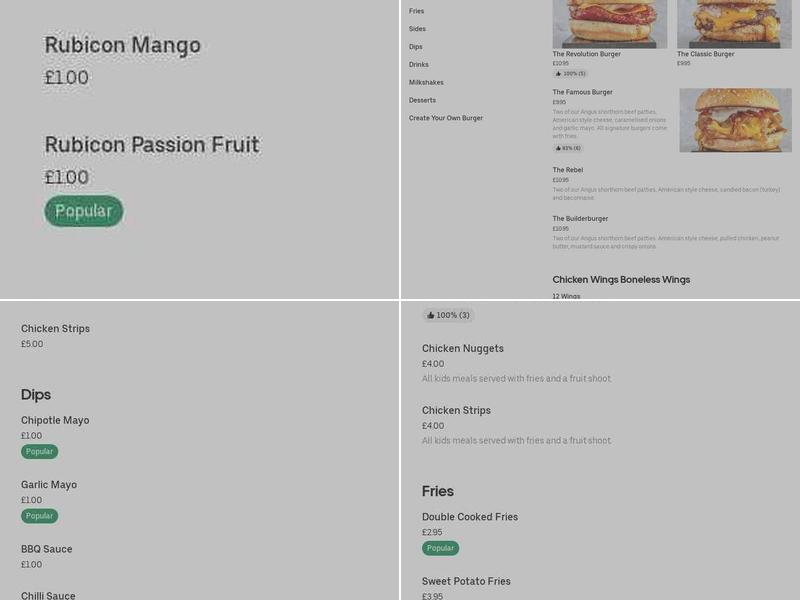Click the Popular badge under Chipotle Mayo
Screen dimensions: 800x600
pyautogui.click(x=39, y=451)
